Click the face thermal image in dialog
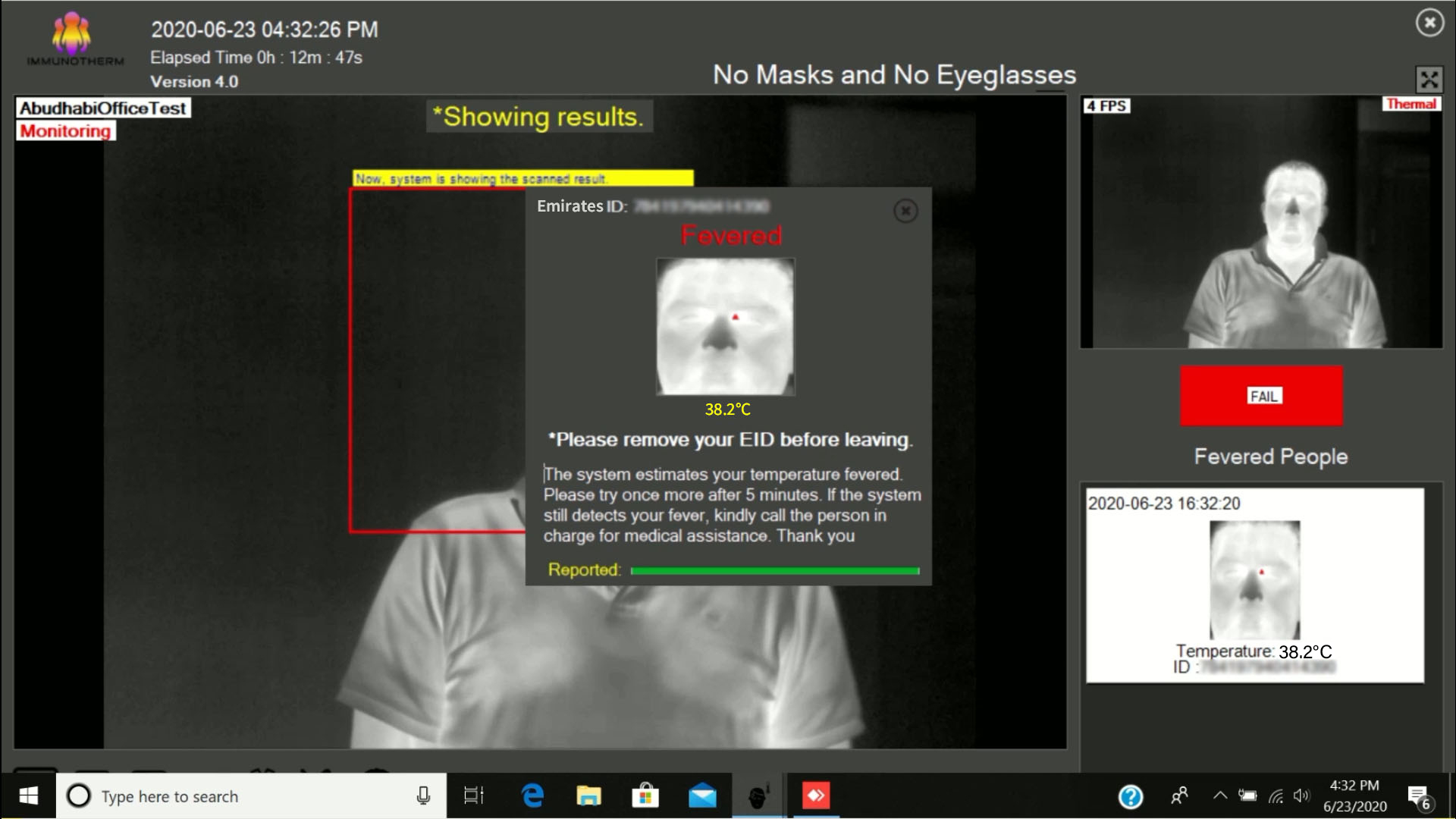The image size is (1456, 819). [725, 326]
